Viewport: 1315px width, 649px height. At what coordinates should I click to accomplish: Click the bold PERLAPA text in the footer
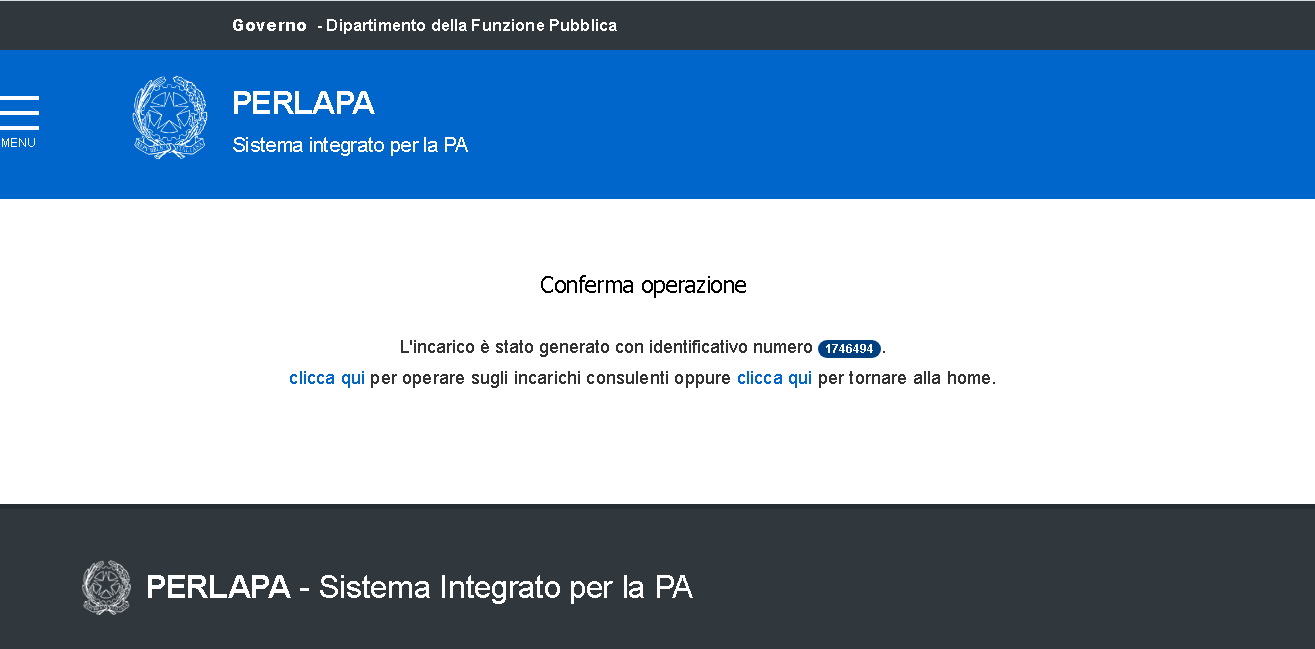(x=218, y=587)
